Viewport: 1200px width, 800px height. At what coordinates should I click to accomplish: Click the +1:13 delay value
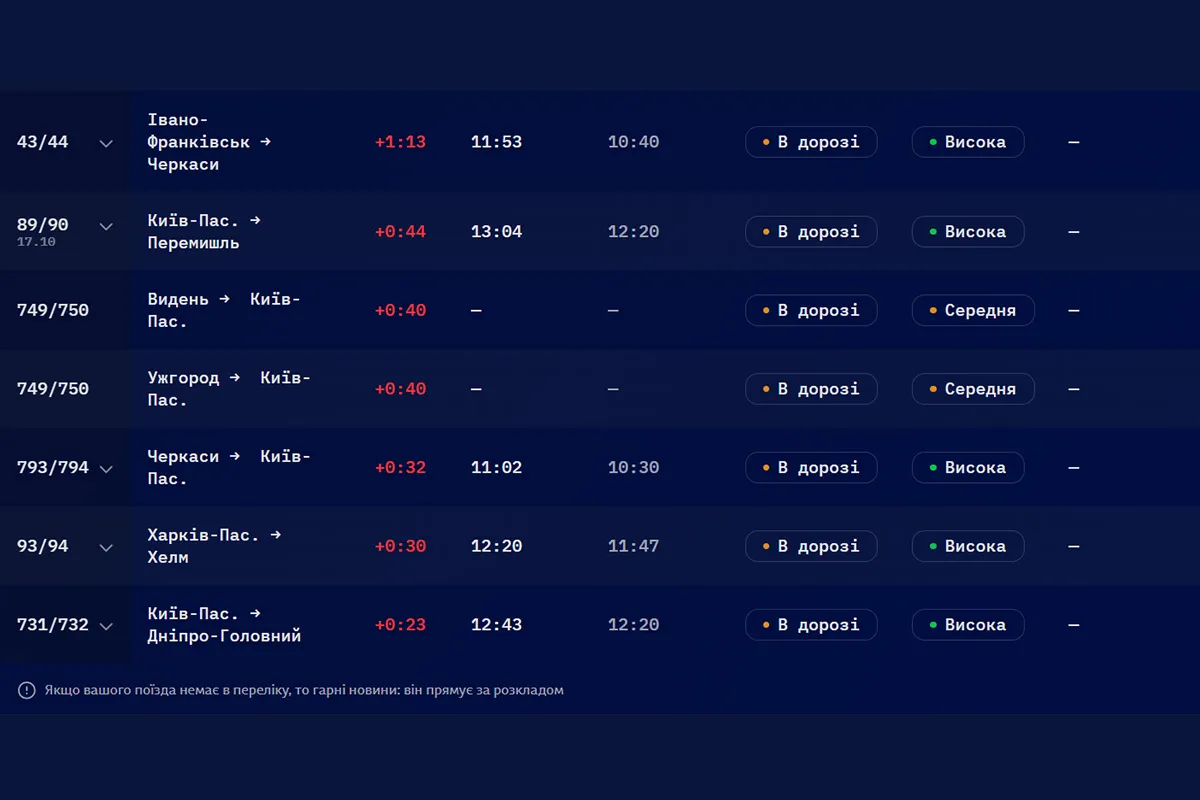coord(400,142)
